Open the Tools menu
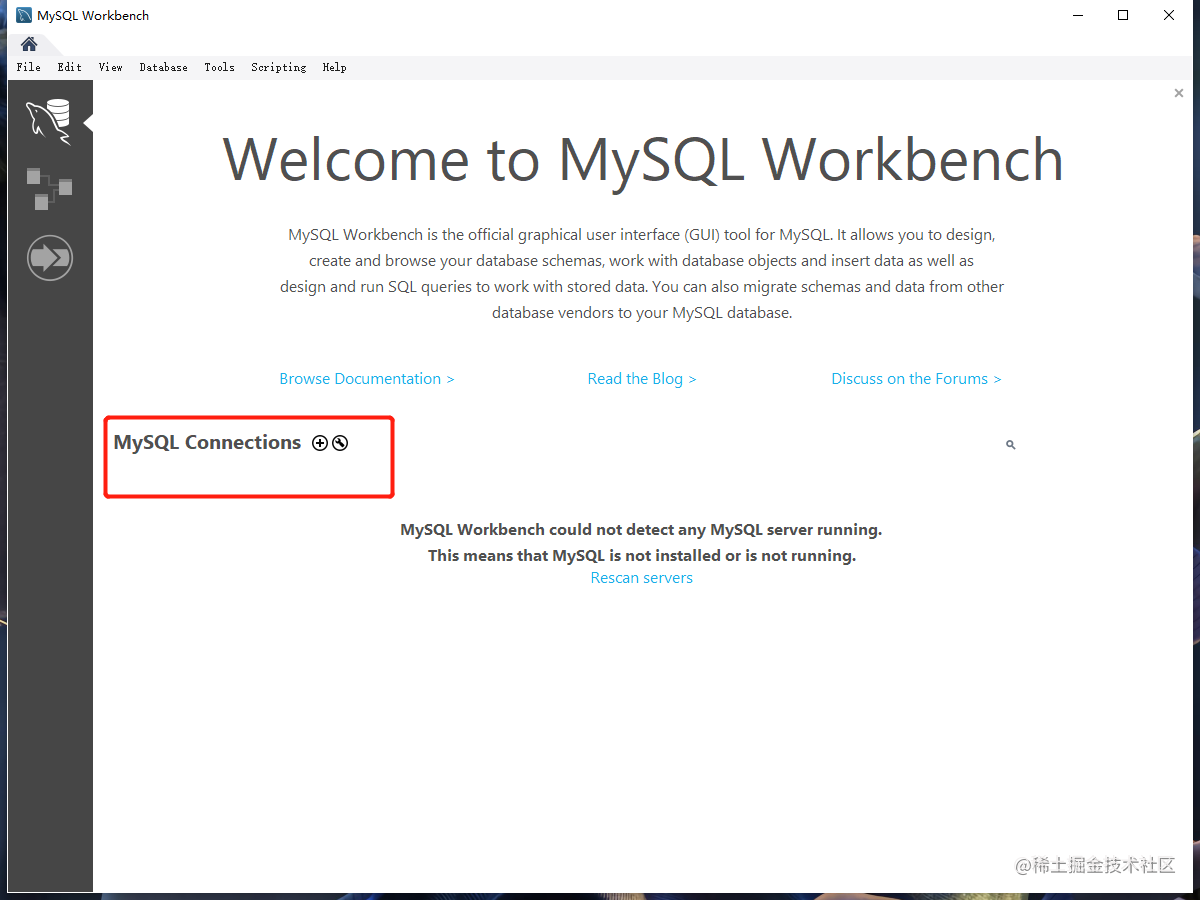The image size is (1200, 900). (220, 67)
